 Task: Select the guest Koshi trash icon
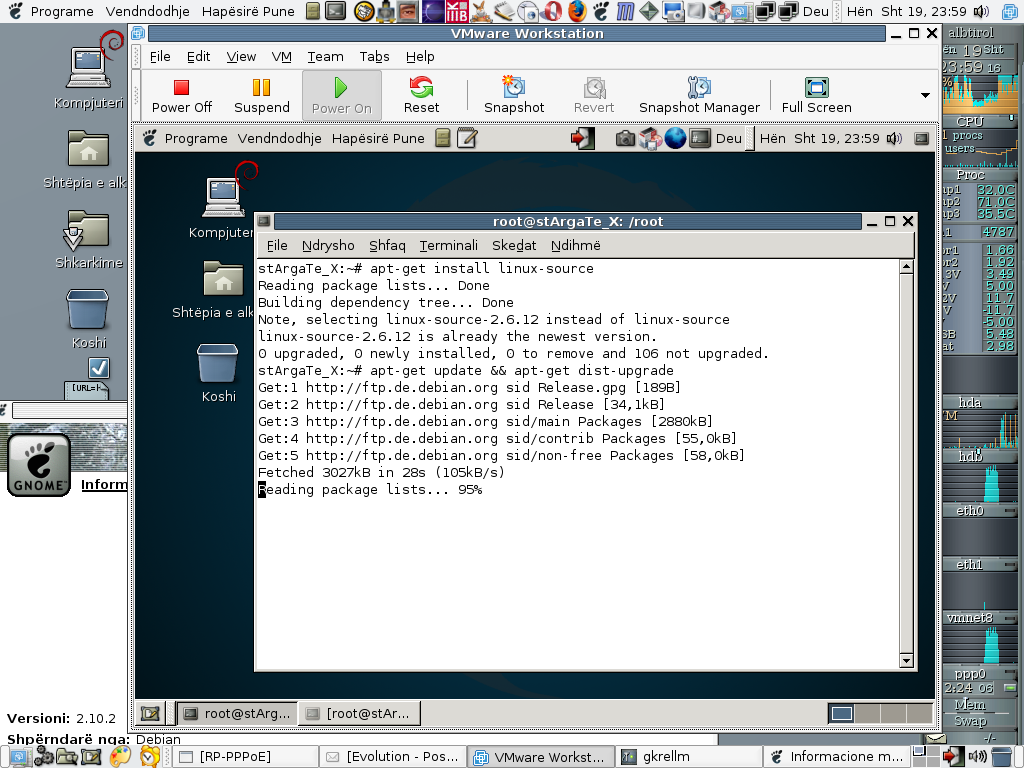[218, 373]
